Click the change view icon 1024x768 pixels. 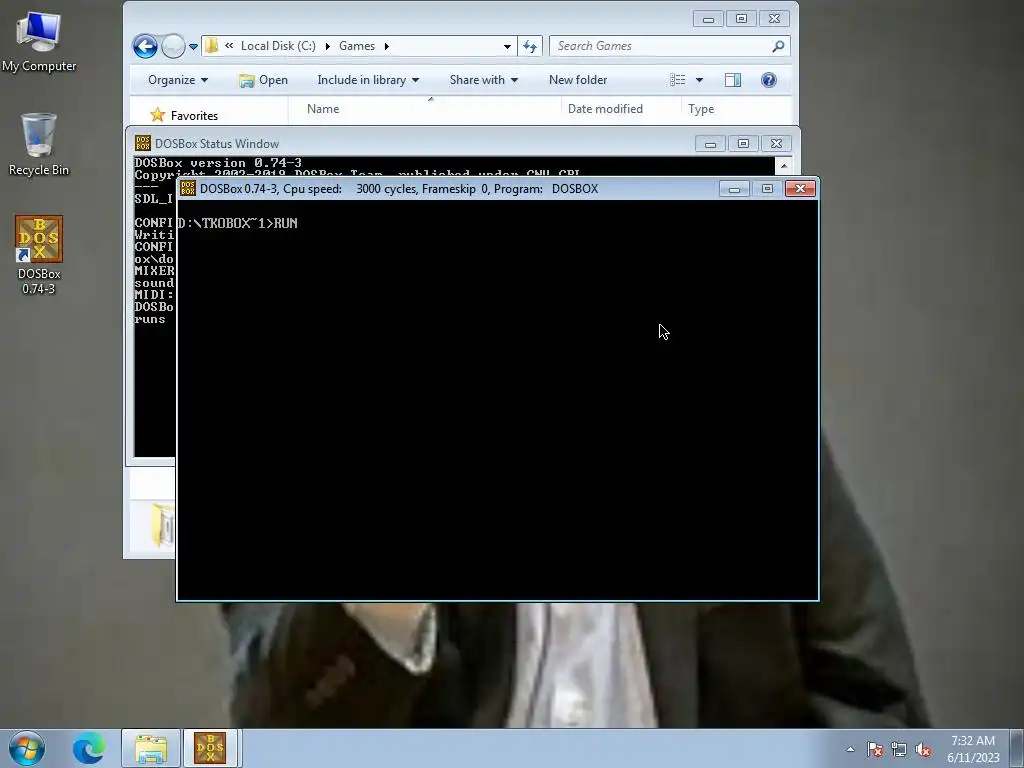tap(677, 80)
